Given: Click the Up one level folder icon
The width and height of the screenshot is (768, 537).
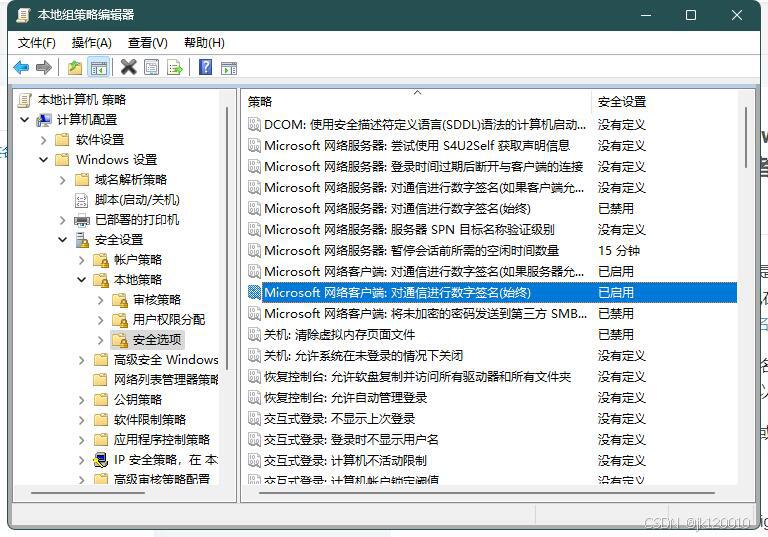Looking at the screenshot, I should coord(74,67).
